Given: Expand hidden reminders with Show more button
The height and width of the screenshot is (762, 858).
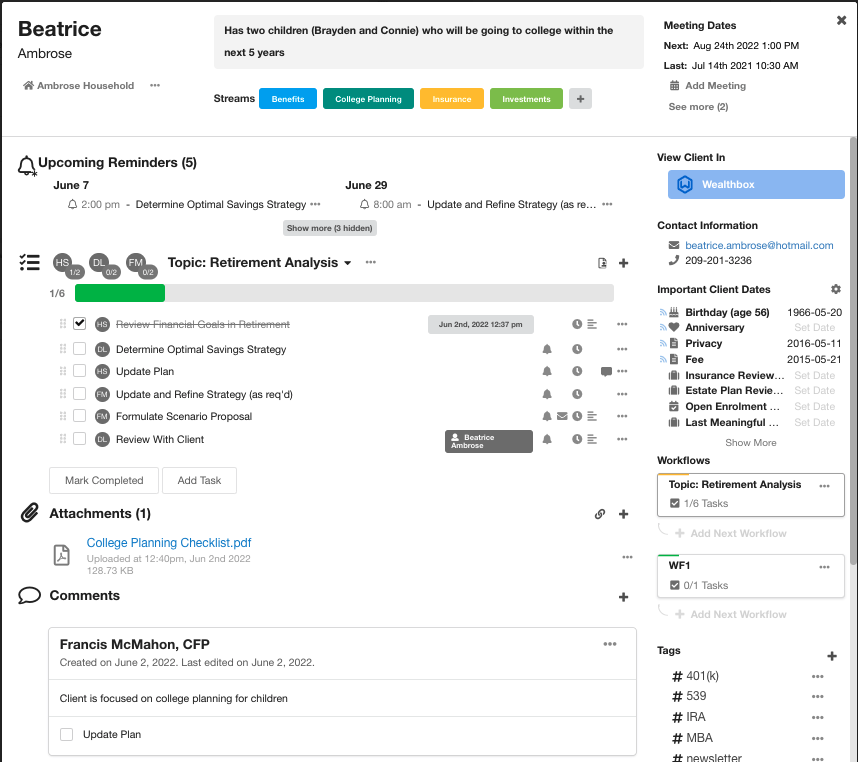Looking at the screenshot, I should 330,228.
